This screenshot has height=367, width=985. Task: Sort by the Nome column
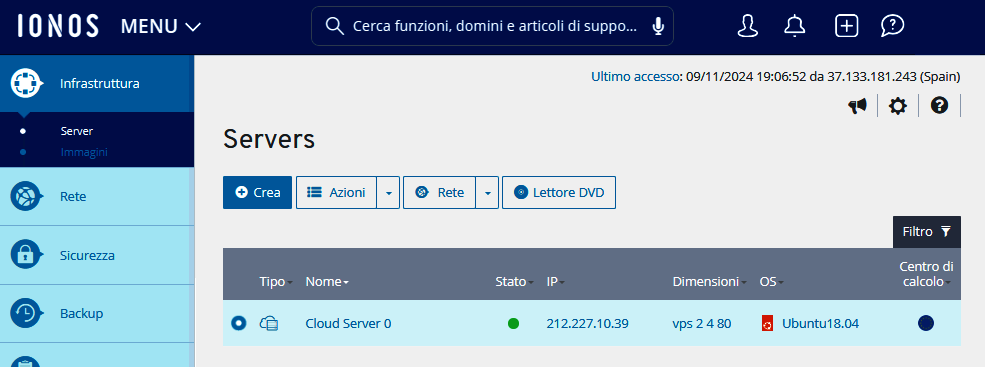point(327,282)
